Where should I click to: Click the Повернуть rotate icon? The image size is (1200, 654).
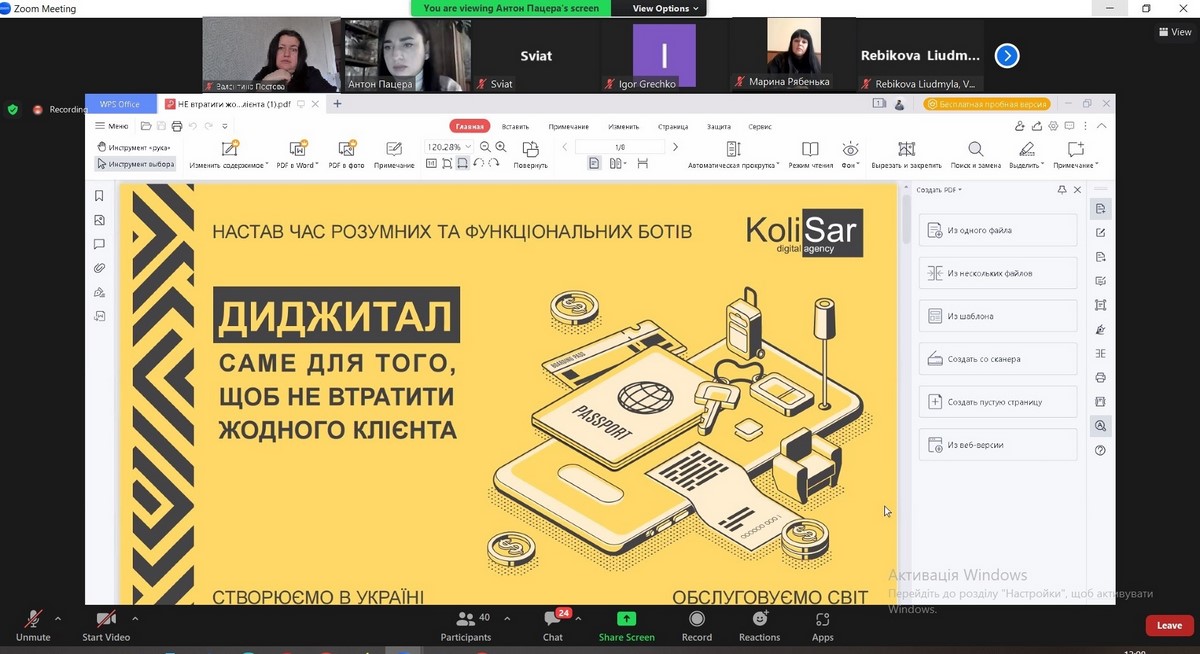530,149
